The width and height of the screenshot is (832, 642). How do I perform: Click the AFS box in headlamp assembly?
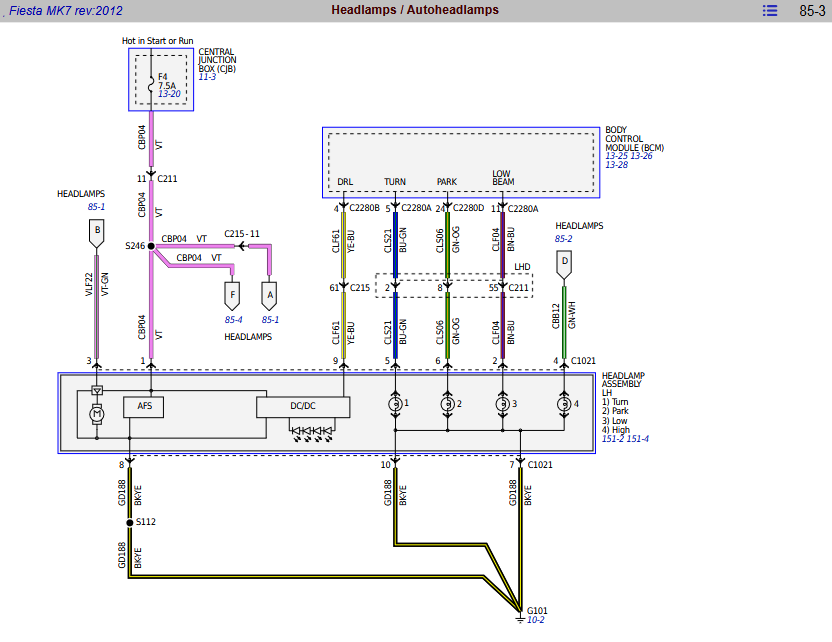[x=144, y=407]
